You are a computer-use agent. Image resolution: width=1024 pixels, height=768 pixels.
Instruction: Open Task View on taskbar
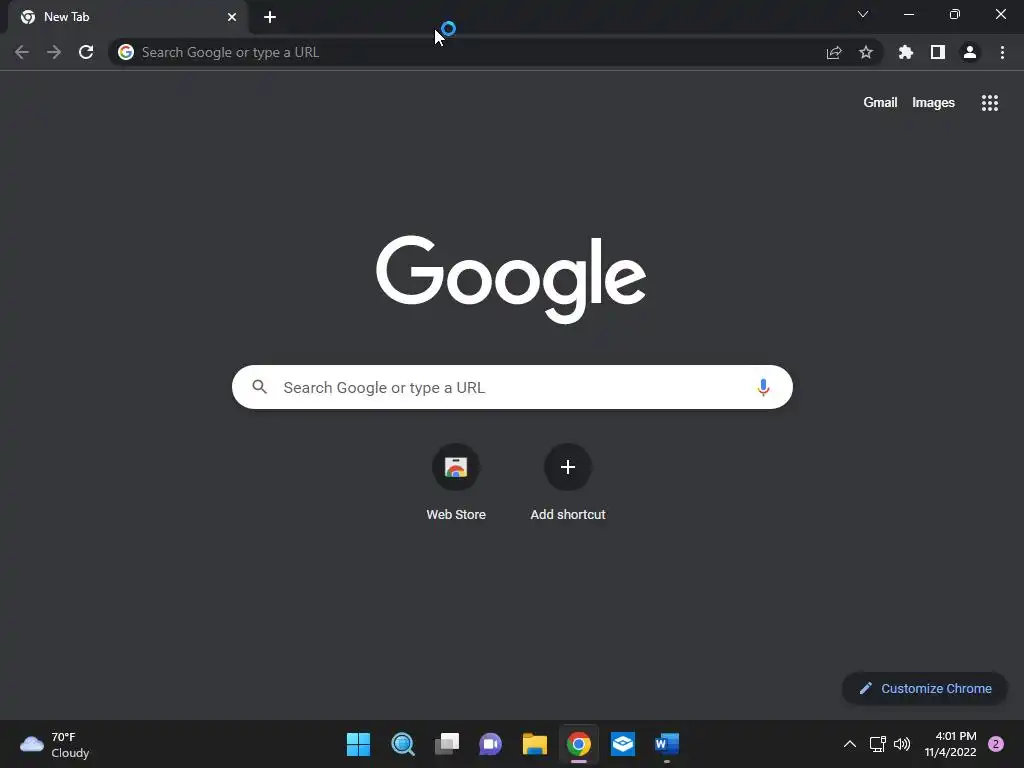point(447,744)
